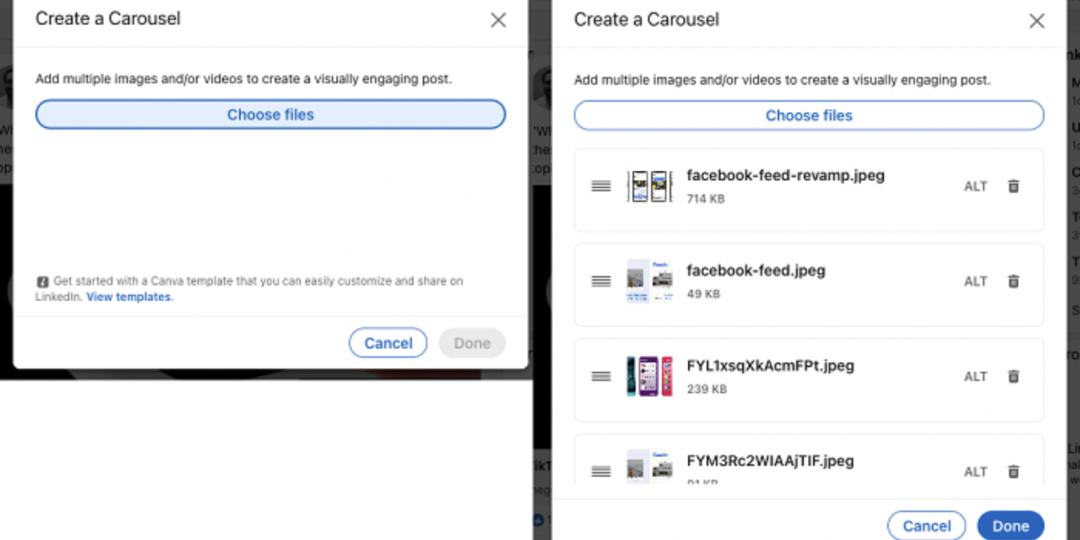Screen dimensions: 1080x540
Task: Delete FYM3Rc2WIAAjTIF.jpeg via trash icon
Action: tap(1013, 471)
